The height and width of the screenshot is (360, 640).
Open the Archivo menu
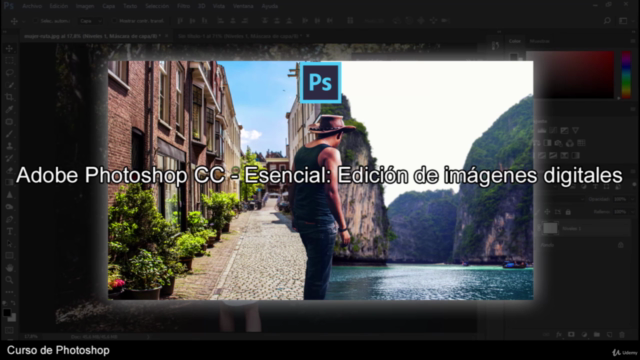[x=32, y=6]
